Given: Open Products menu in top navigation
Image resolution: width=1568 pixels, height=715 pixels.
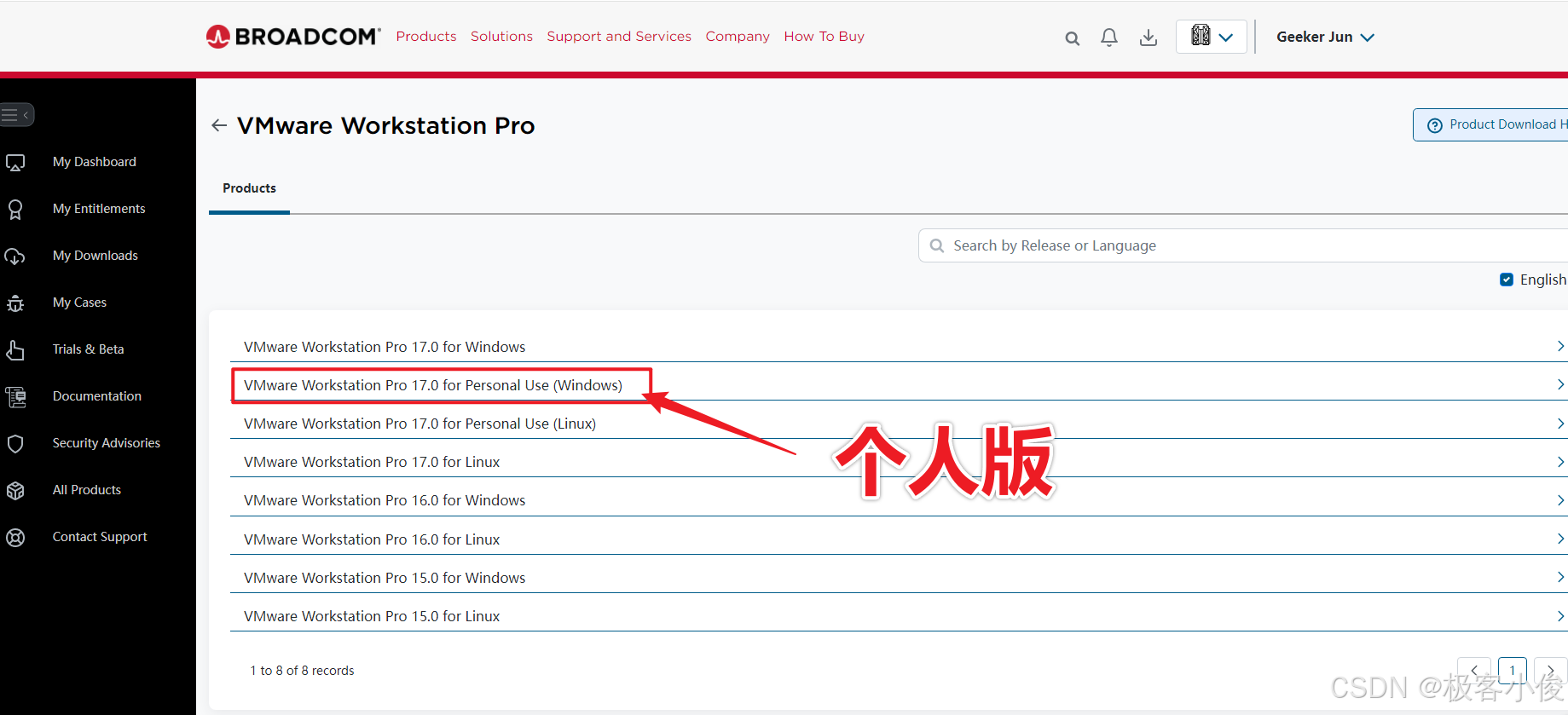Looking at the screenshot, I should [x=426, y=36].
